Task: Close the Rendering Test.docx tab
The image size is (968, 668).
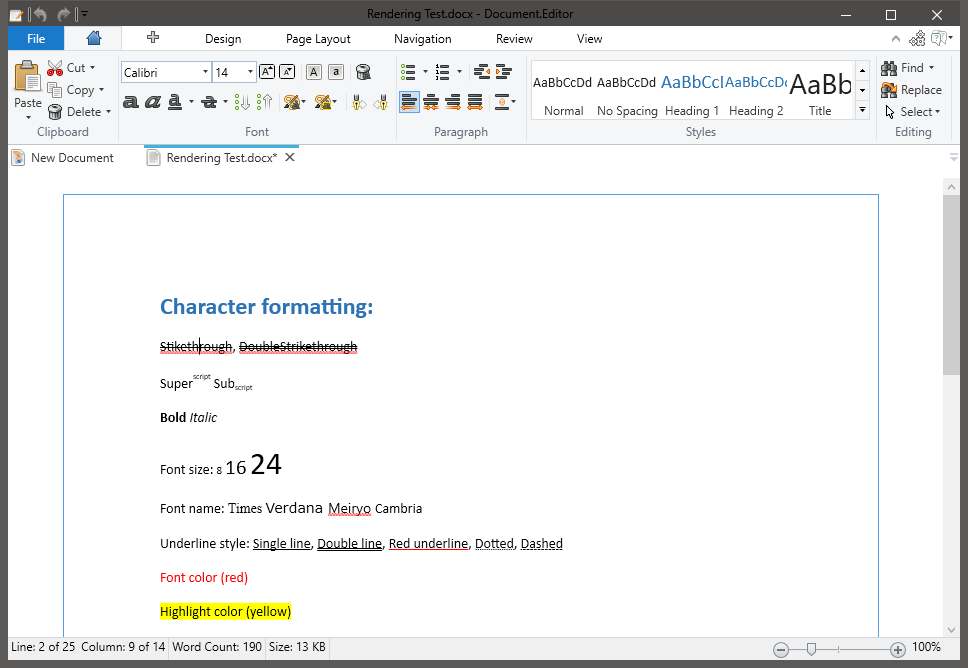Action: 290,157
